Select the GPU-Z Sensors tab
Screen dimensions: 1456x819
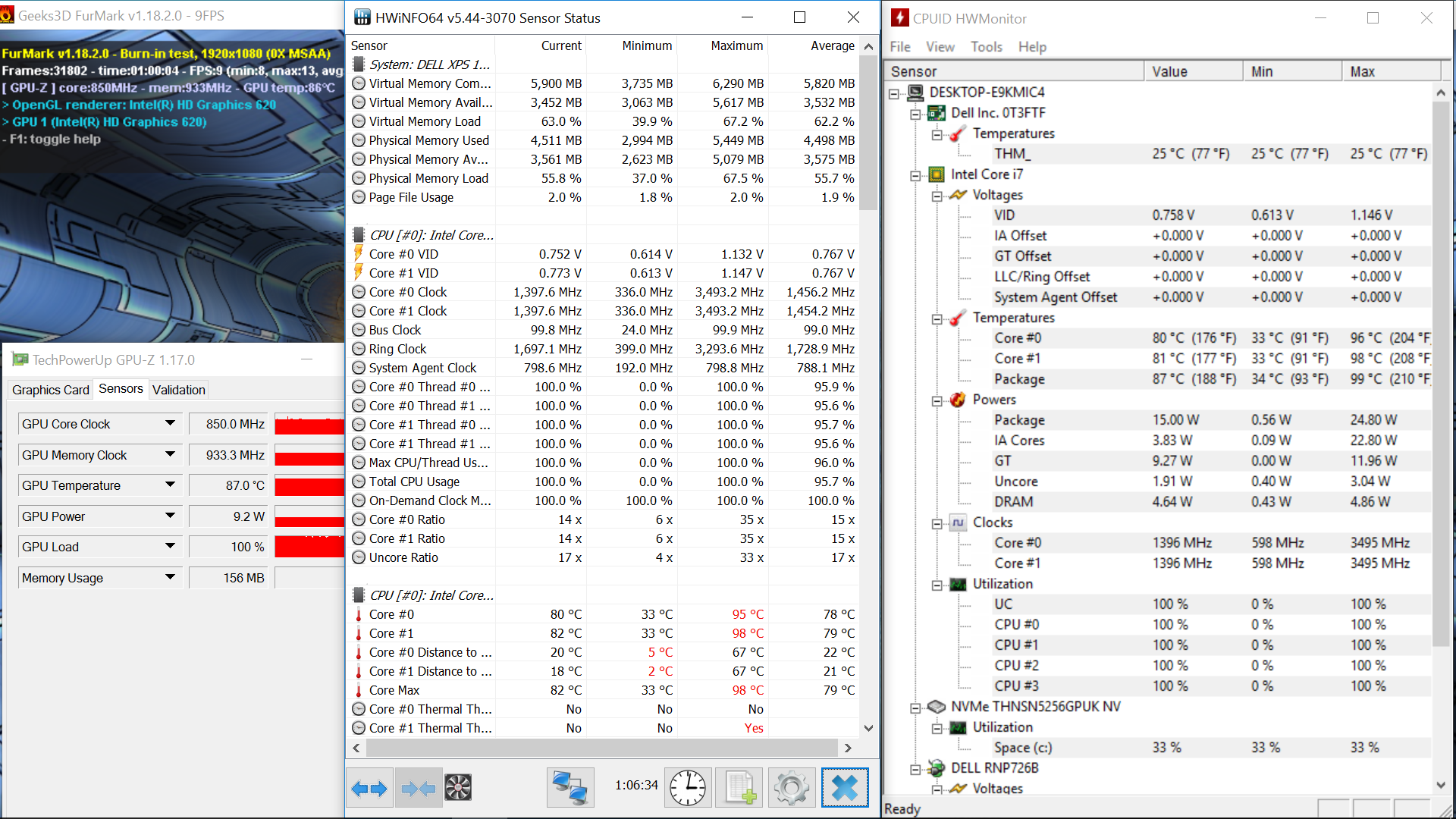(121, 389)
